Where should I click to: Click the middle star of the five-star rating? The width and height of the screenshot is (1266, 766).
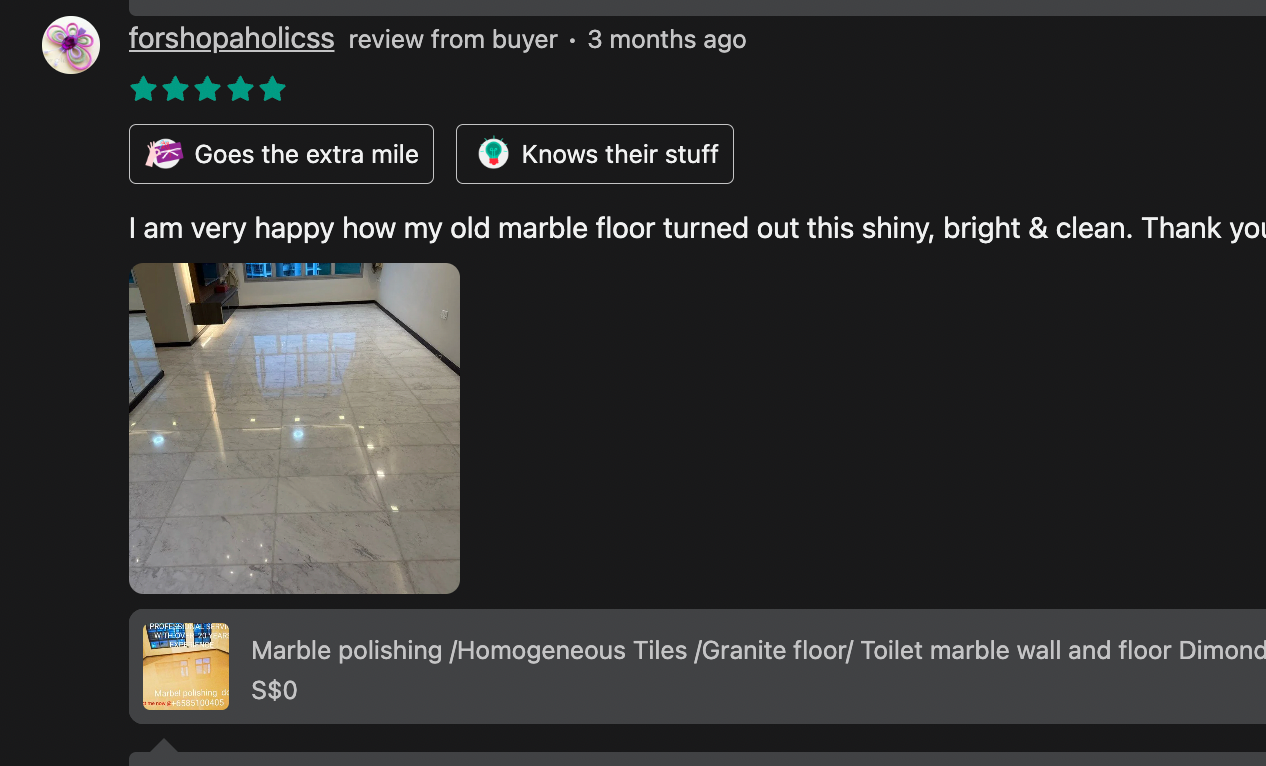pos(208,88)
